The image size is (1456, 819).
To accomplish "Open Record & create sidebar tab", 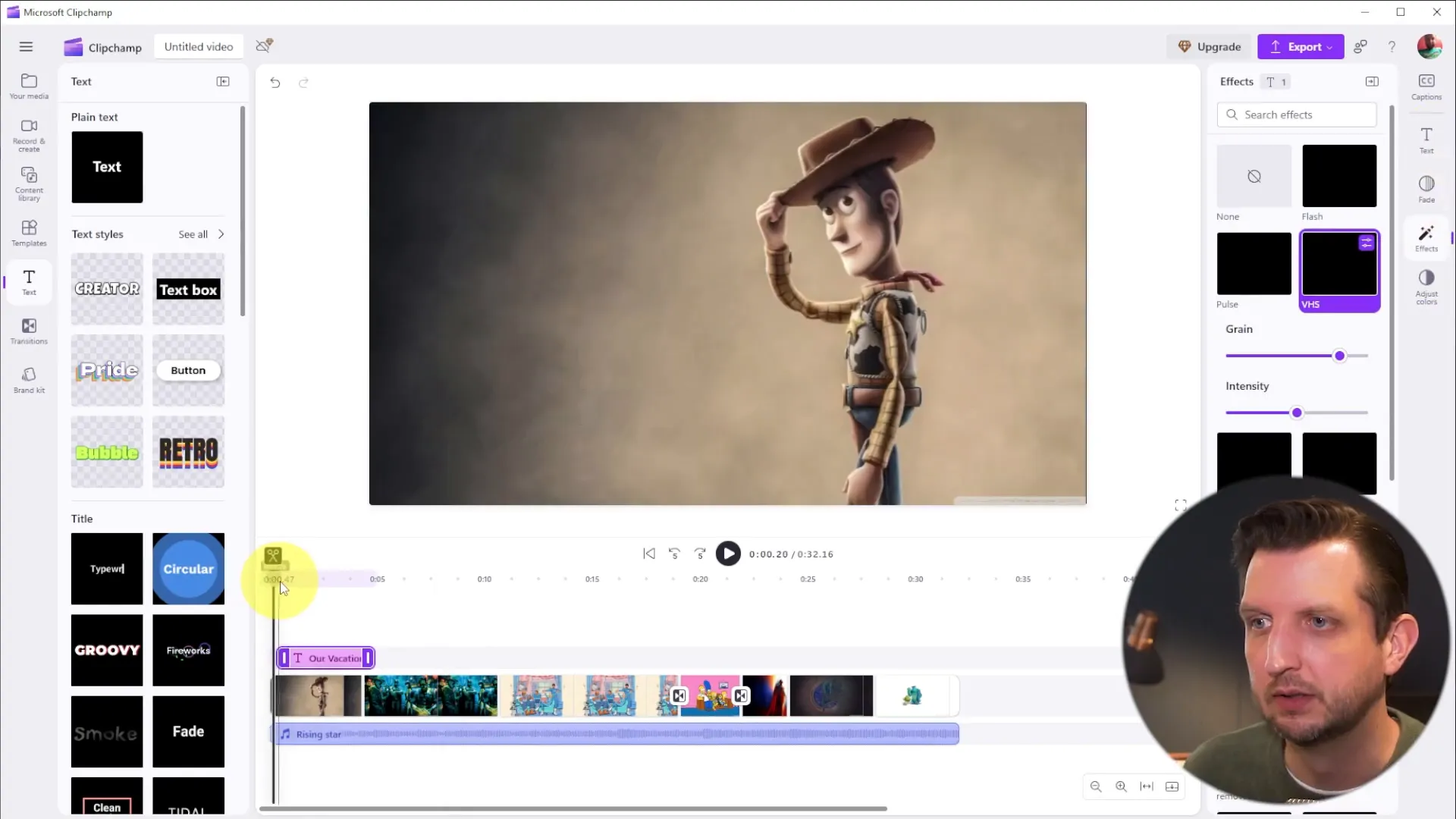I will click(x=29, y=136).
